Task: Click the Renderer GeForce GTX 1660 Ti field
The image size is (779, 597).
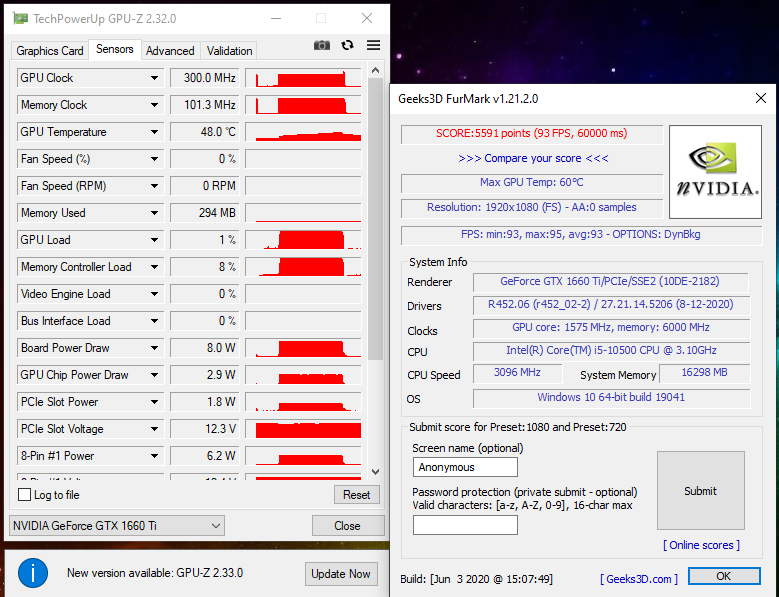Action: pyautogui.click(x=611, y=282)
